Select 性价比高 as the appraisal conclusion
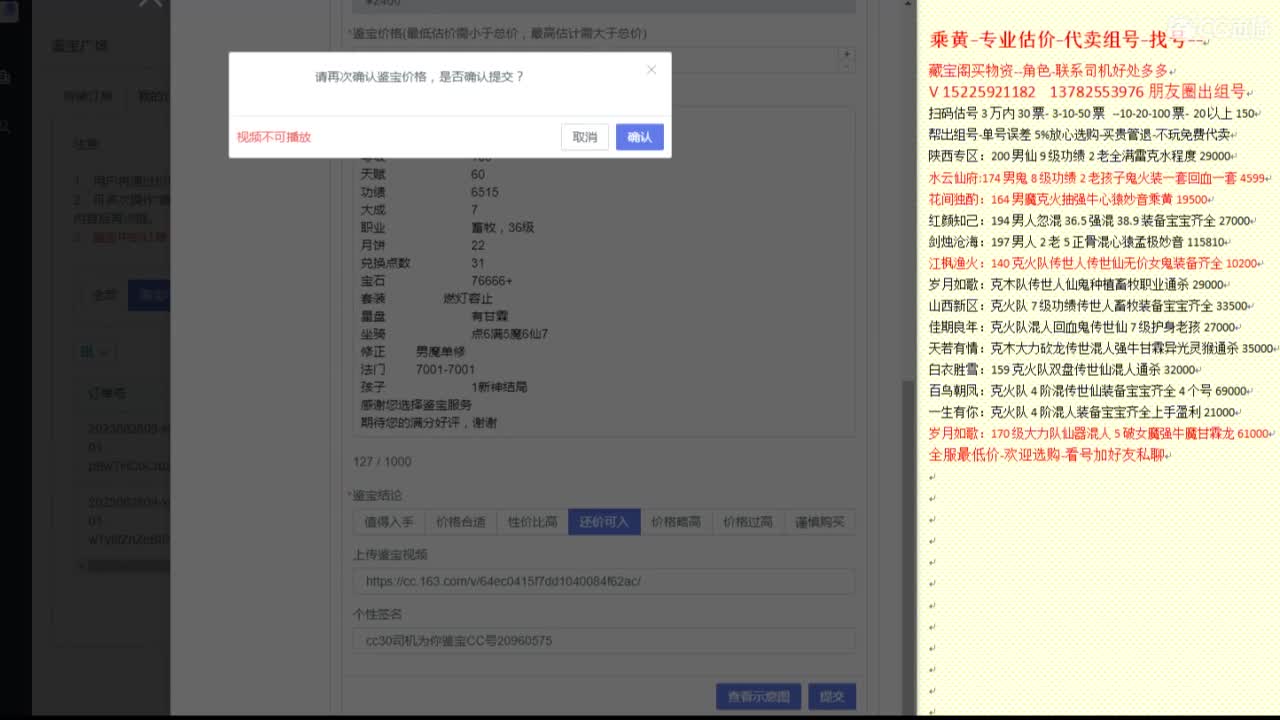Image resolution: width=1280 pixels, height=720 pixels. (533, 522)
